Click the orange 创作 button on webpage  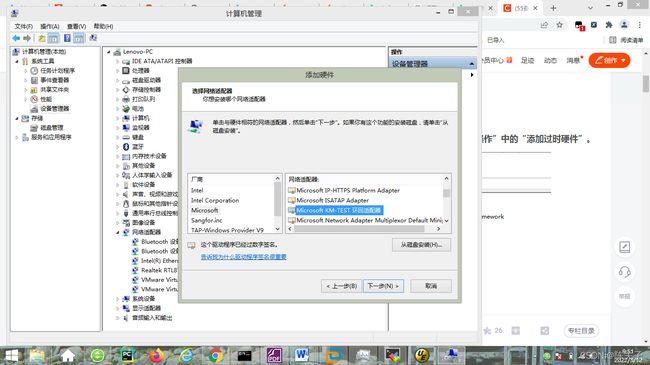[609, 61]
